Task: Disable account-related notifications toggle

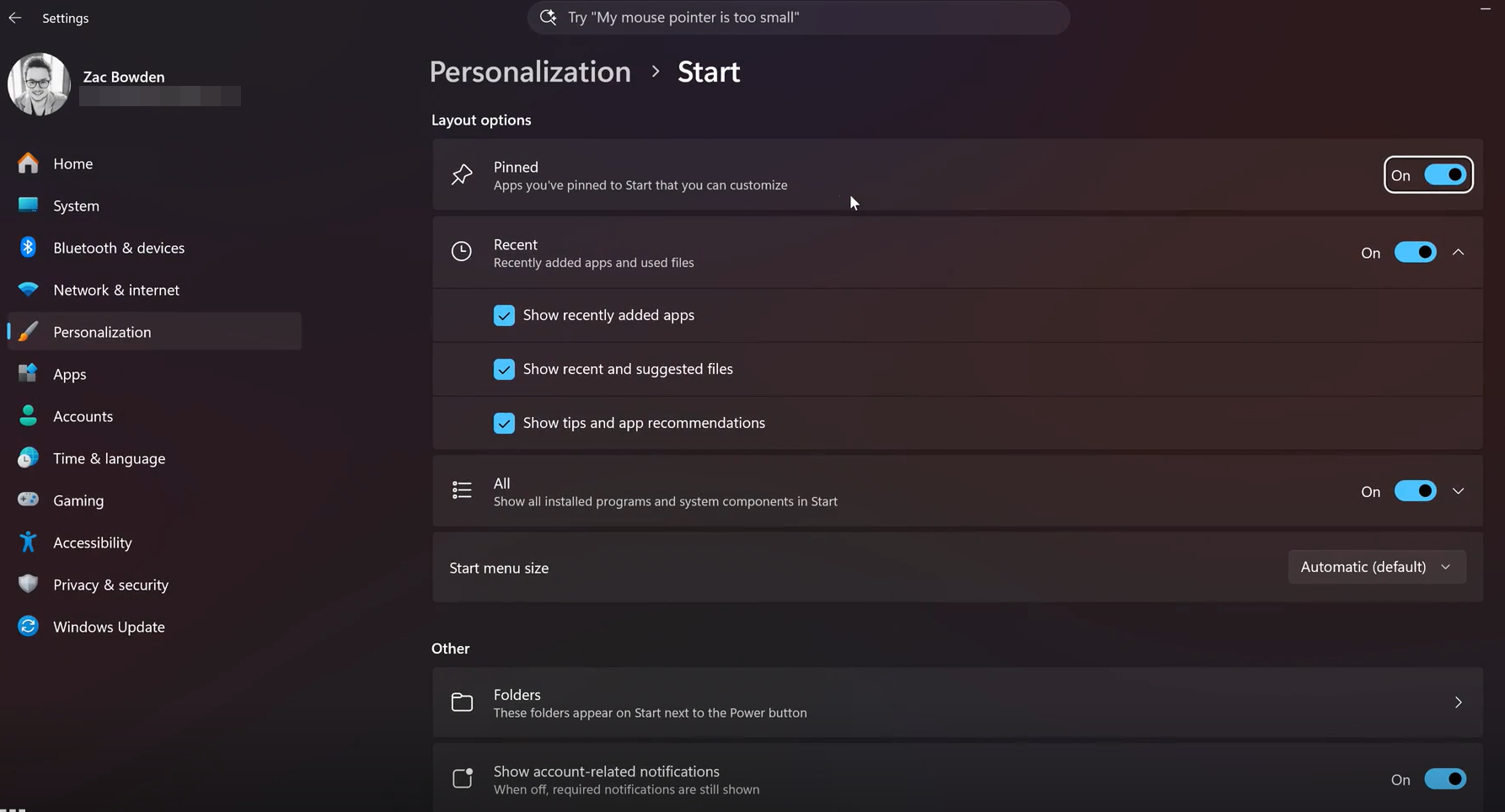Action: click(1445, 778)
